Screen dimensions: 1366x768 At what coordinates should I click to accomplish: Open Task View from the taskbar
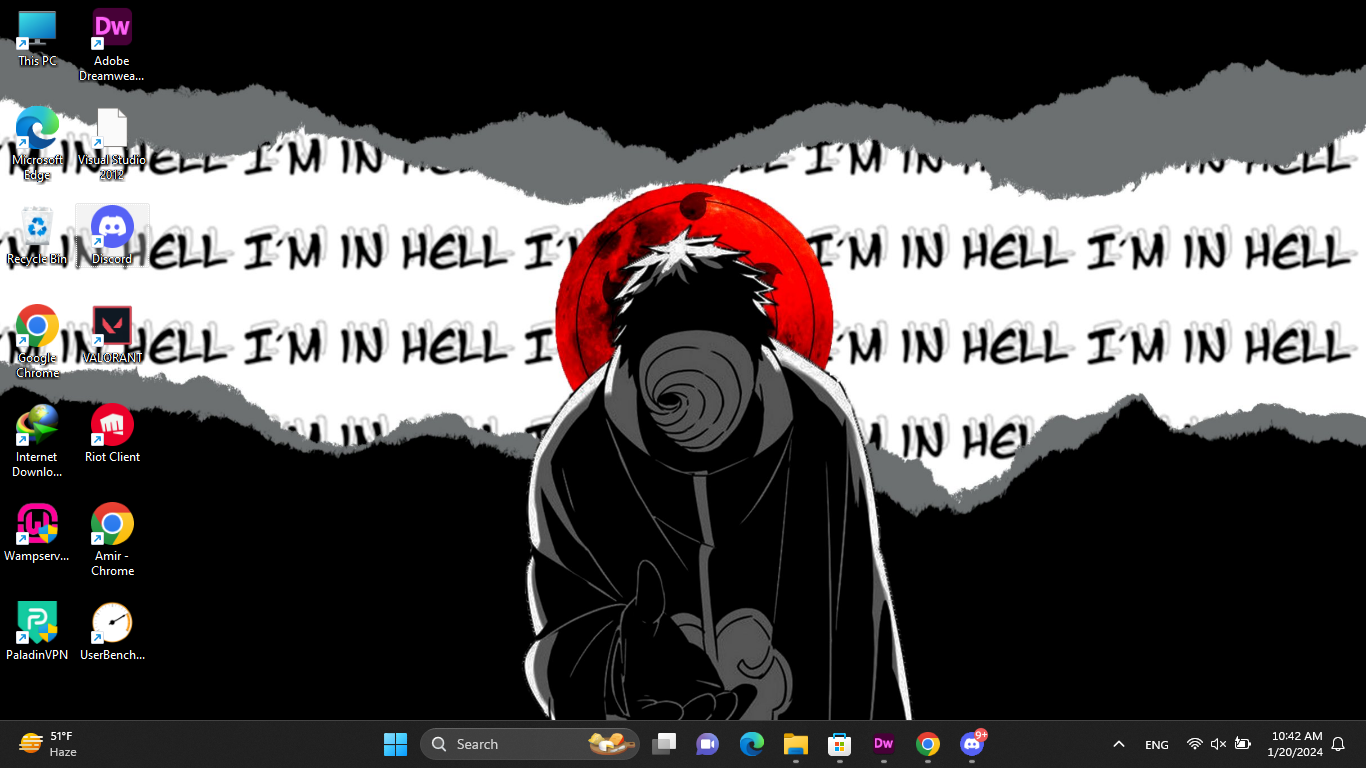tap(664, 744)
